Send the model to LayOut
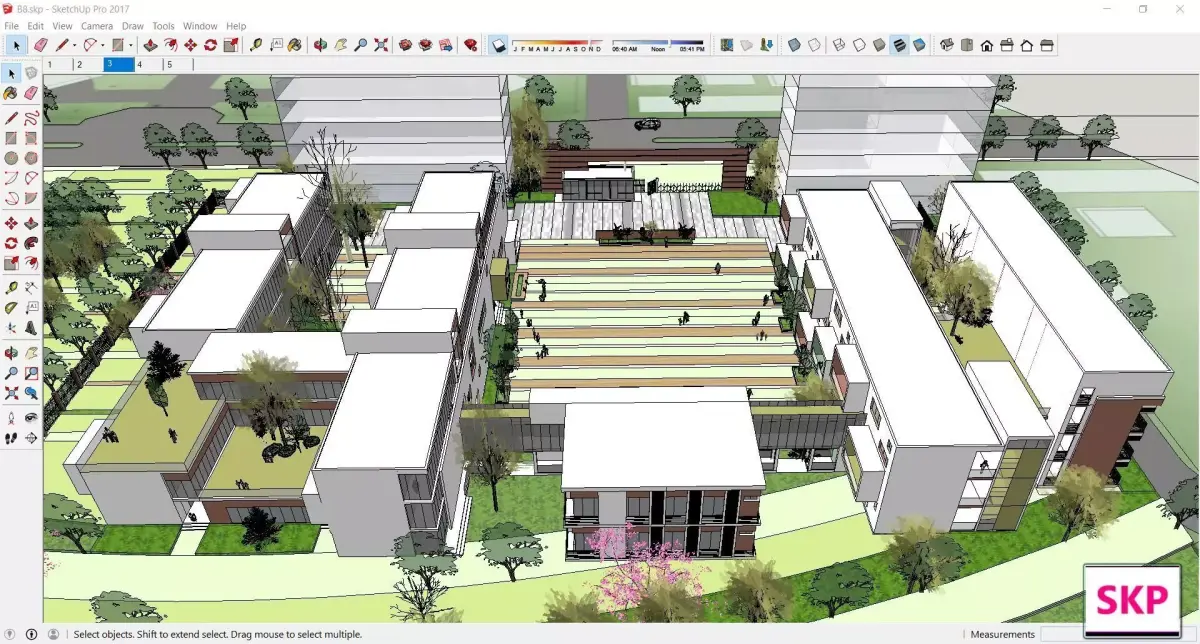Screen dimensions: 1200x644 (445, 45)
